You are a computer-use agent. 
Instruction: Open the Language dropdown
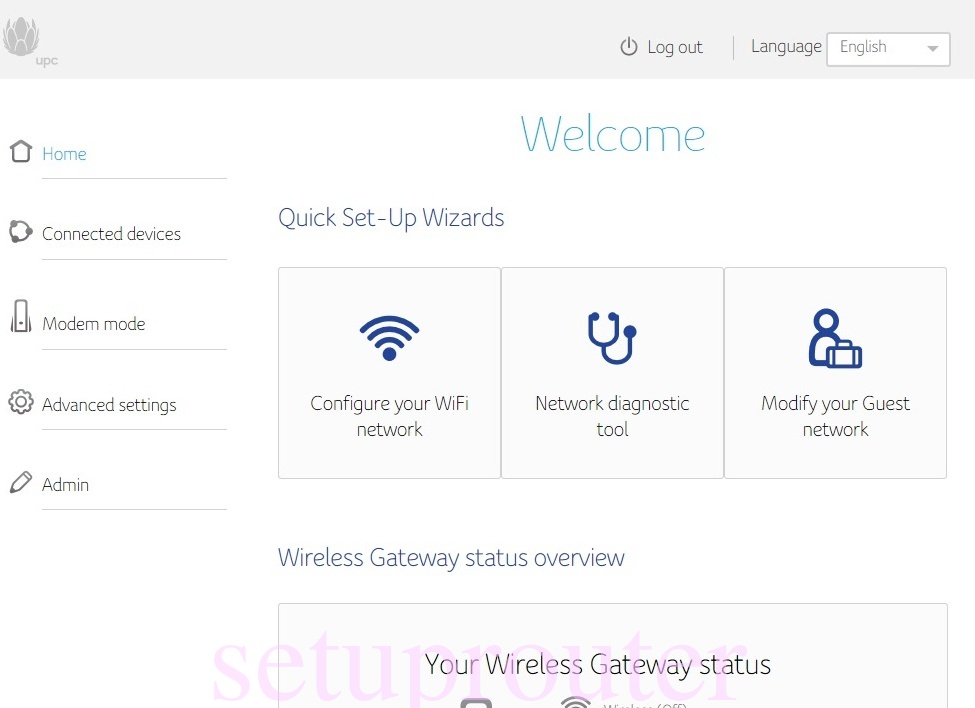[x=888, y=48]
